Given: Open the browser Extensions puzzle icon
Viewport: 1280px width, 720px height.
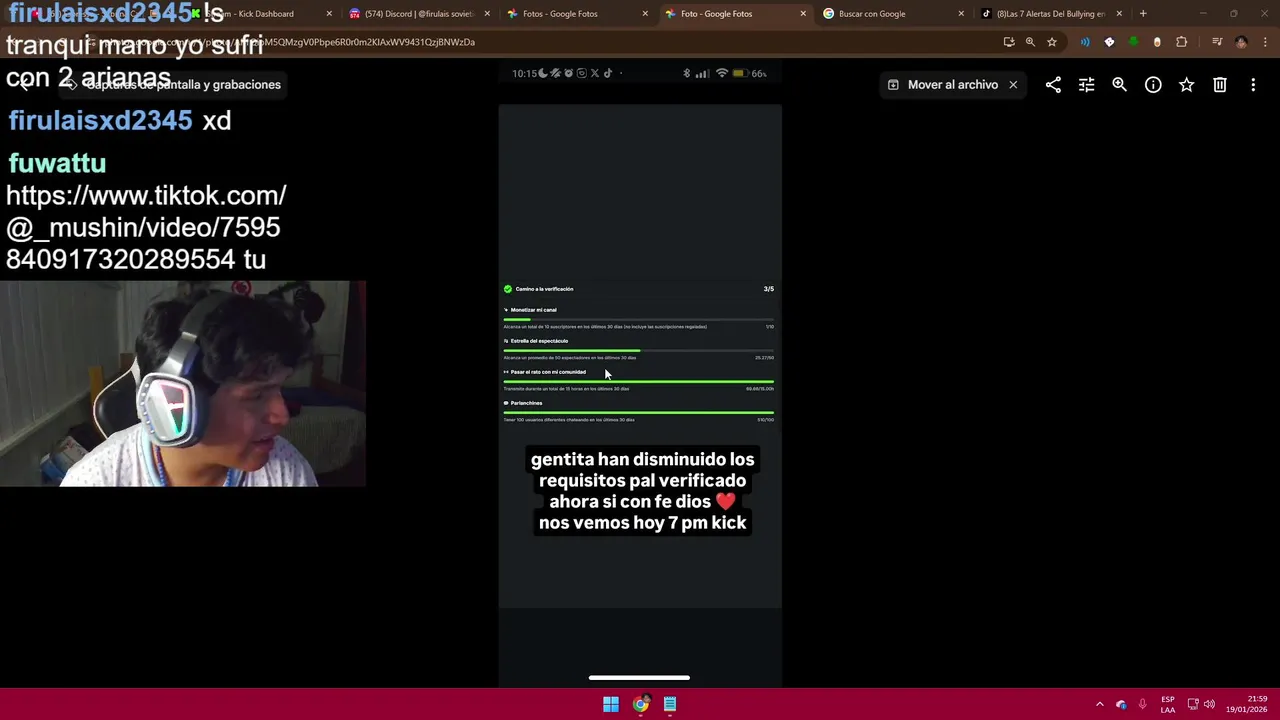Looking at the screenshot, I should (1182, 42).
